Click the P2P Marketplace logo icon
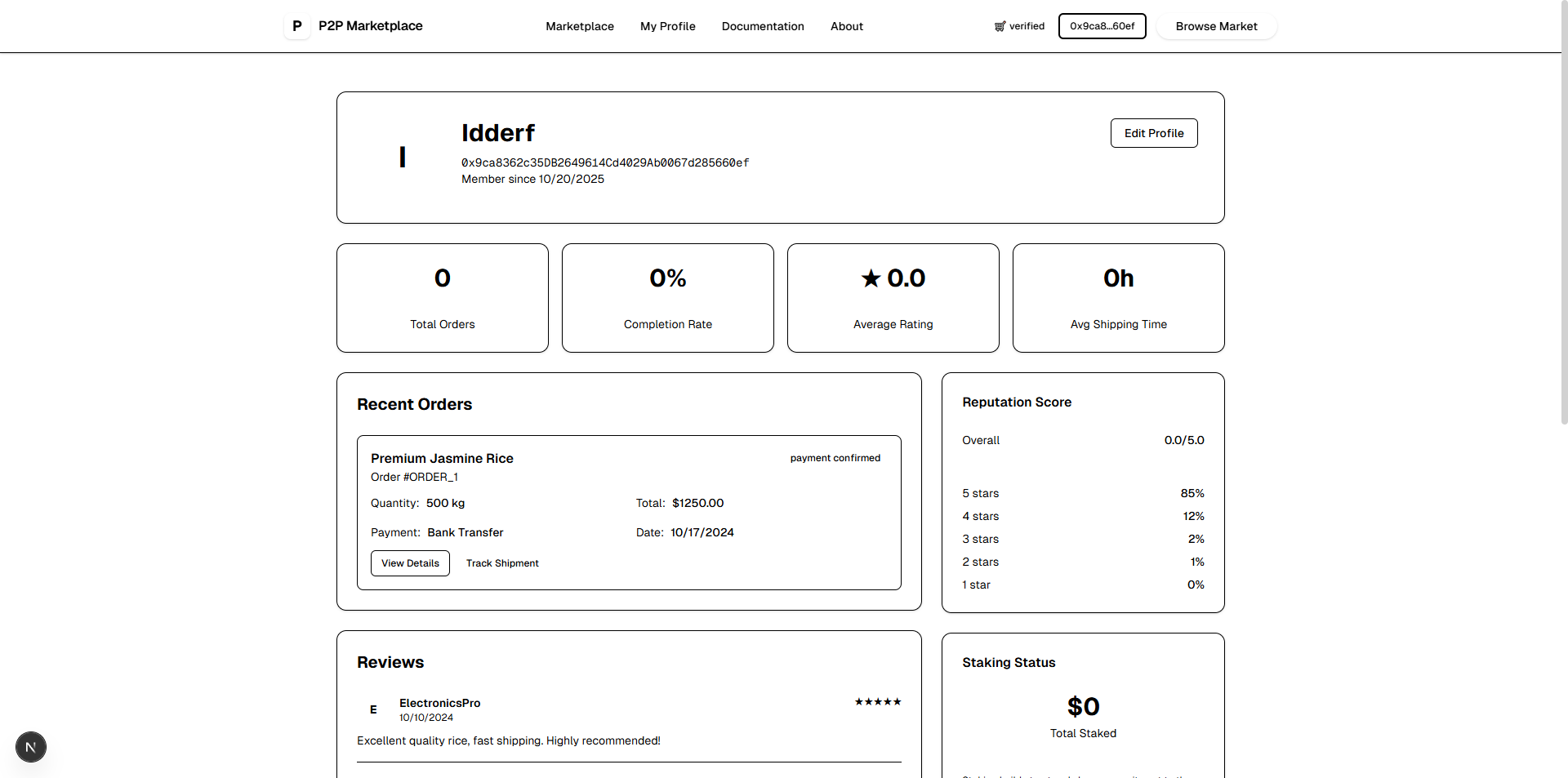 click(296, 25)
